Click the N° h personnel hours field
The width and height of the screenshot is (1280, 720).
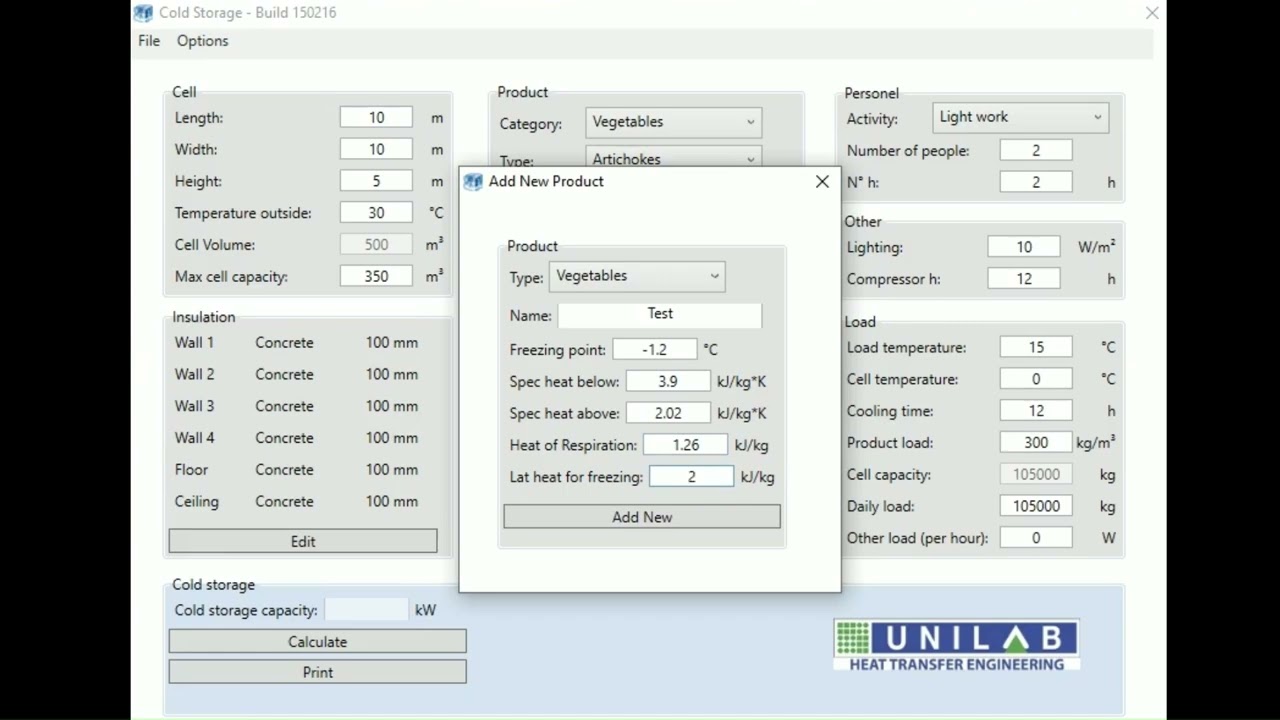pyautogui.click(x=1036, y=182)
